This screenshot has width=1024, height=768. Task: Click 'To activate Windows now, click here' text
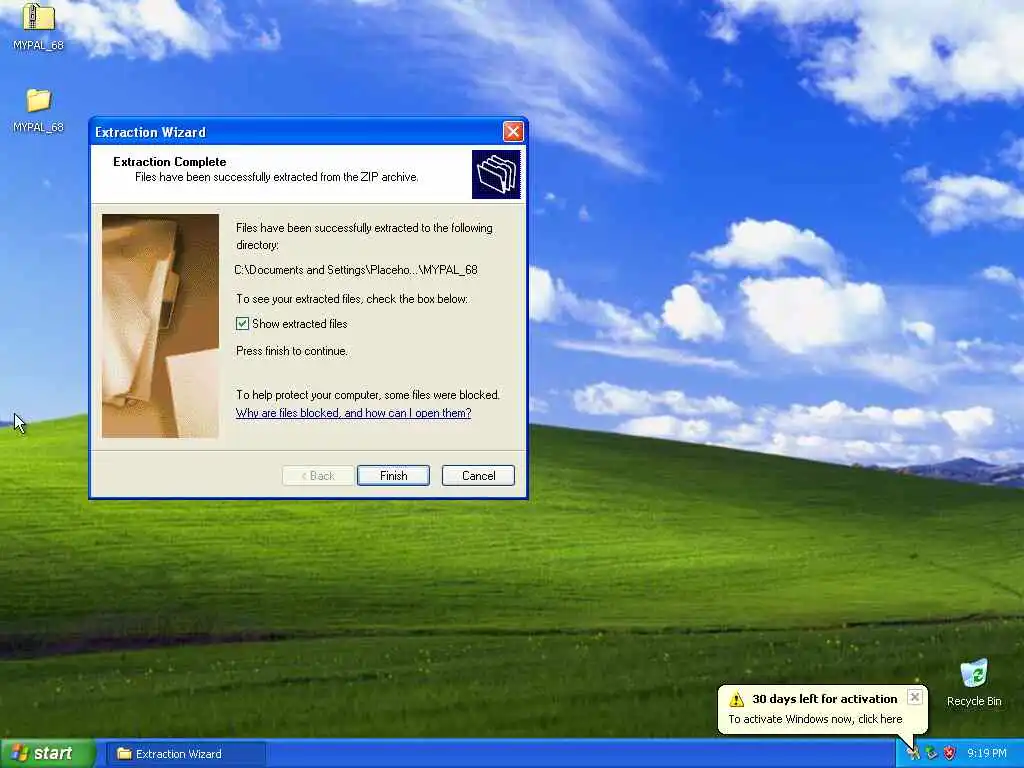[815, 719]
